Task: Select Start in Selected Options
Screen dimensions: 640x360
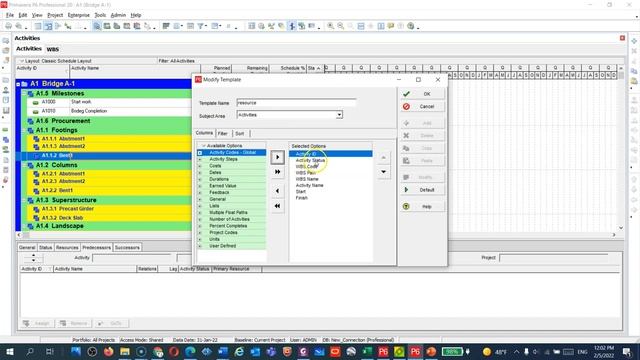Action: click(x=301, y=191)
